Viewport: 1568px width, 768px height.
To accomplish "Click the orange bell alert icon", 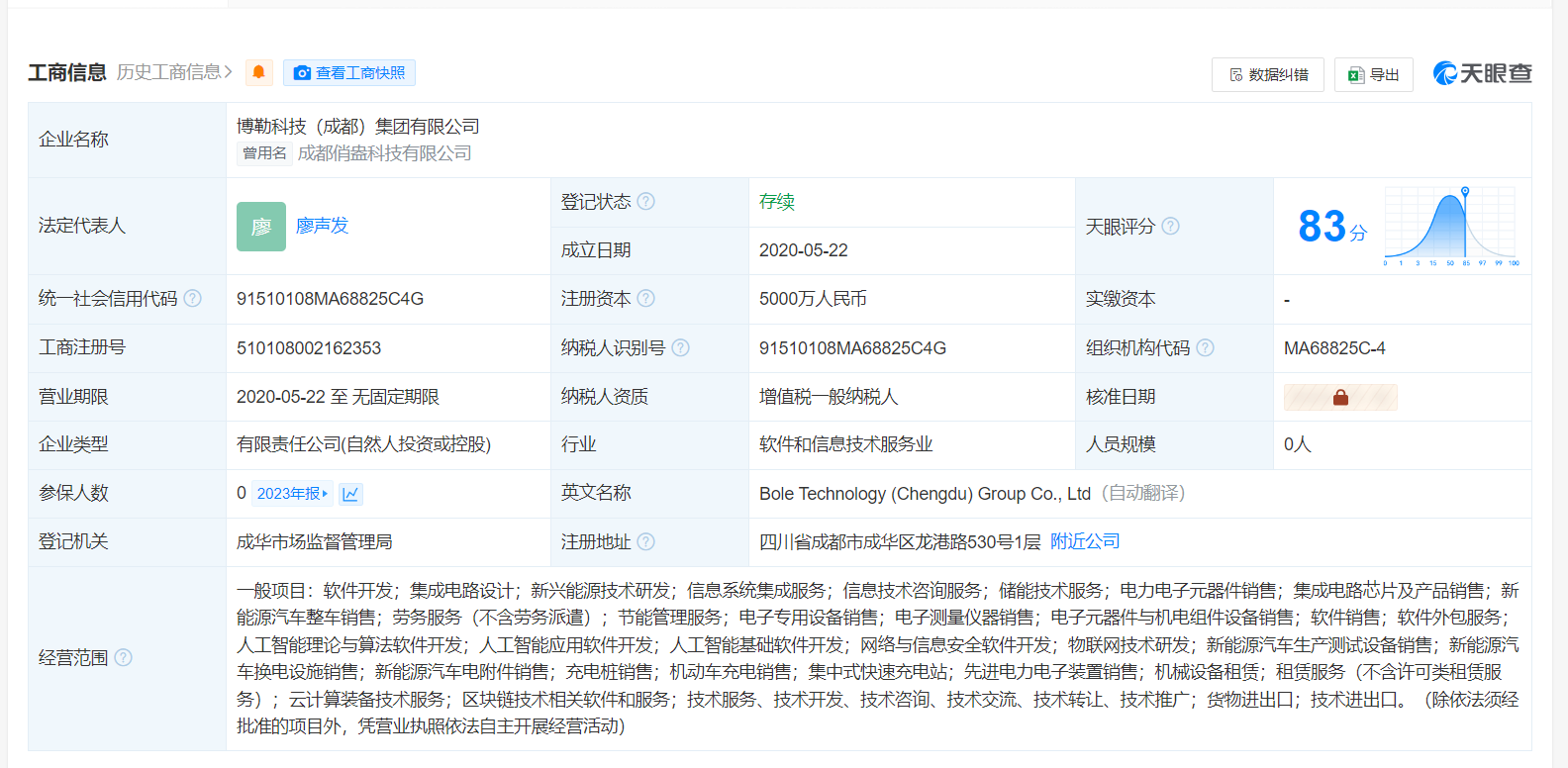I will [x=259, y=72].
